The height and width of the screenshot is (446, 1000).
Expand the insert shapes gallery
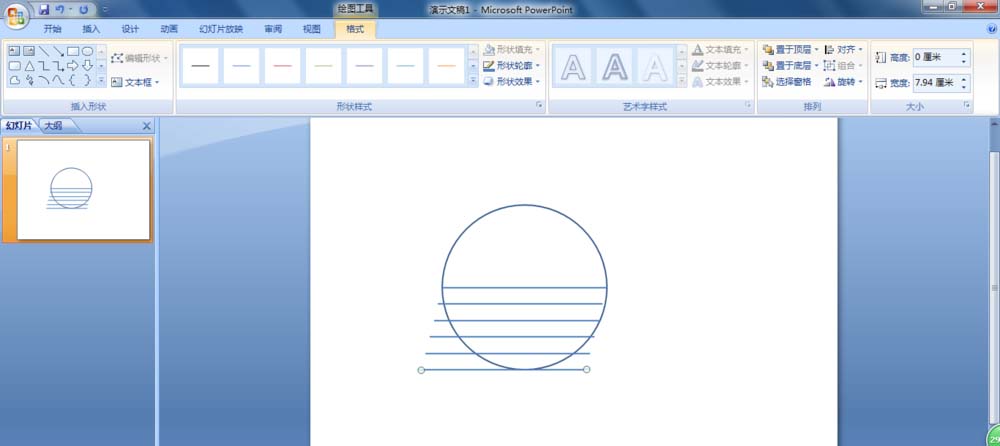point(101,80)
